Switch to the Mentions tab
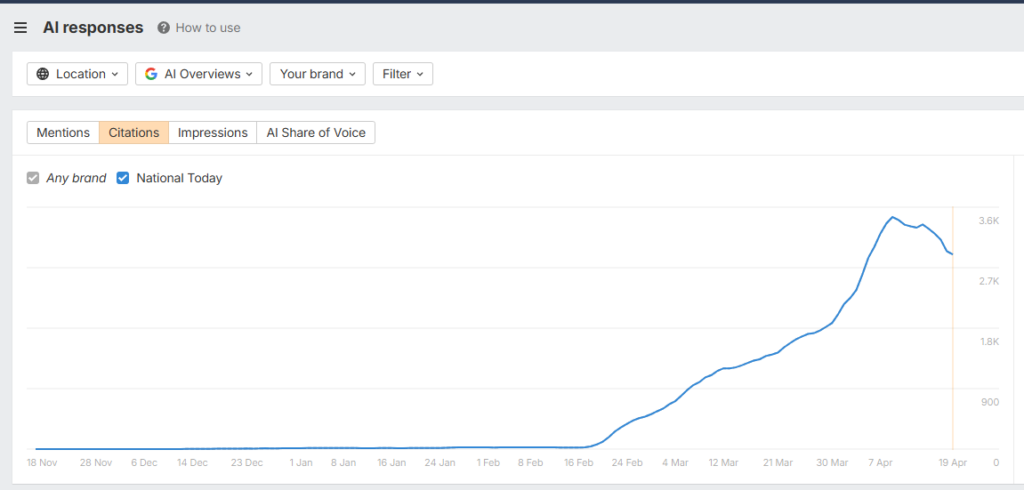The height and width of the screenshot is (490, 1024). pyautogui.click(x=63, y=133)
